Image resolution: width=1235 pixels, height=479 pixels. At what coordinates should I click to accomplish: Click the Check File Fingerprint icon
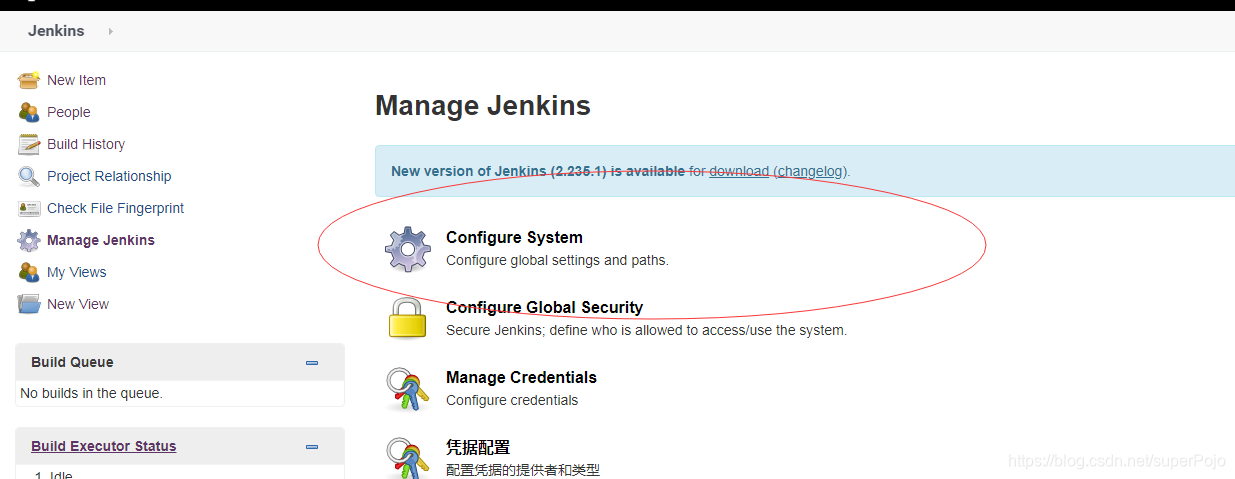tap(29, 208)
